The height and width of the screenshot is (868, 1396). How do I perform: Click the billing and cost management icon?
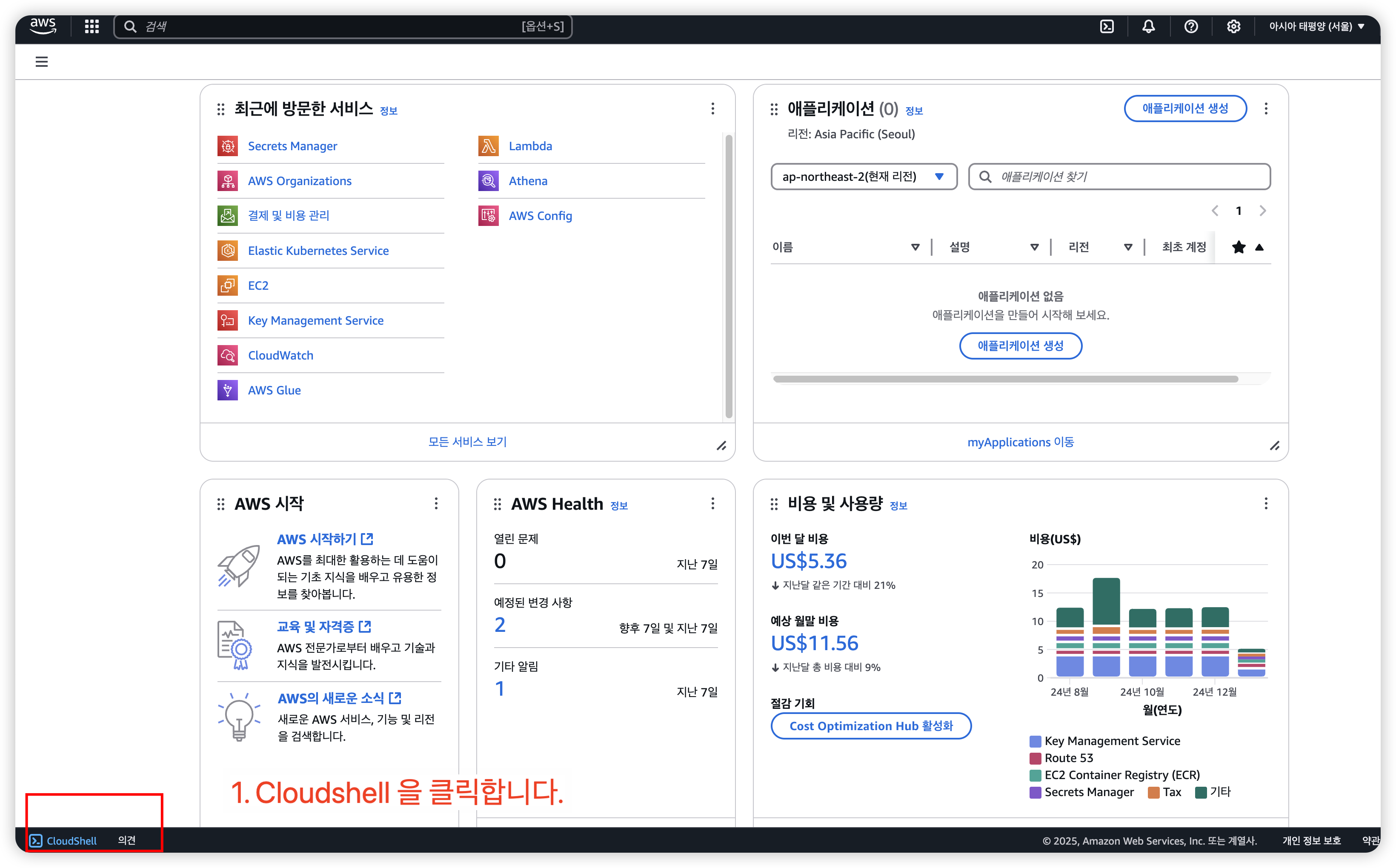pyautogui.click(x=227, y=215)
